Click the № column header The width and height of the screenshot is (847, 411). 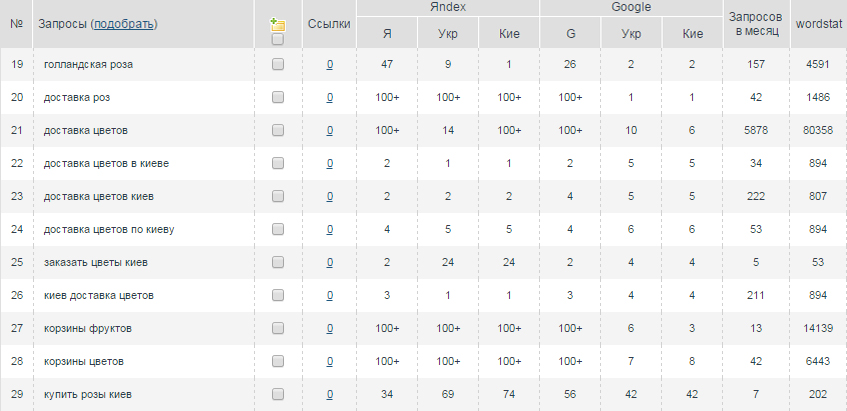click(x=16, y=24)
